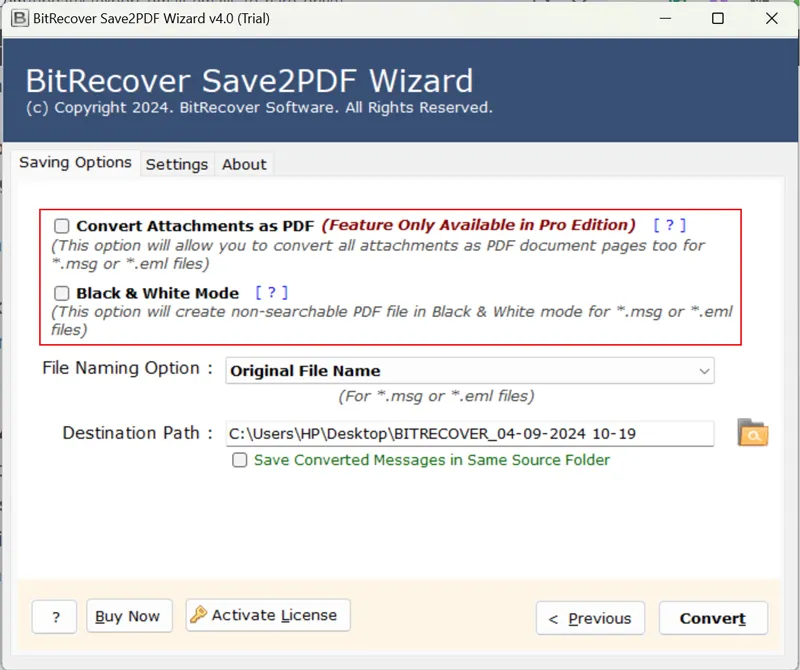Click the '(For *.msg or *.eml files)' note
The width and height of the screenshot is (800, 670).
pyautogui.click(x=437, y=396)
